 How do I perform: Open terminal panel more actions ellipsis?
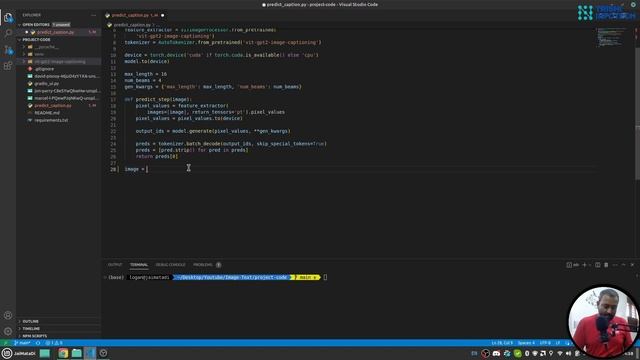(x=615, y=265)
